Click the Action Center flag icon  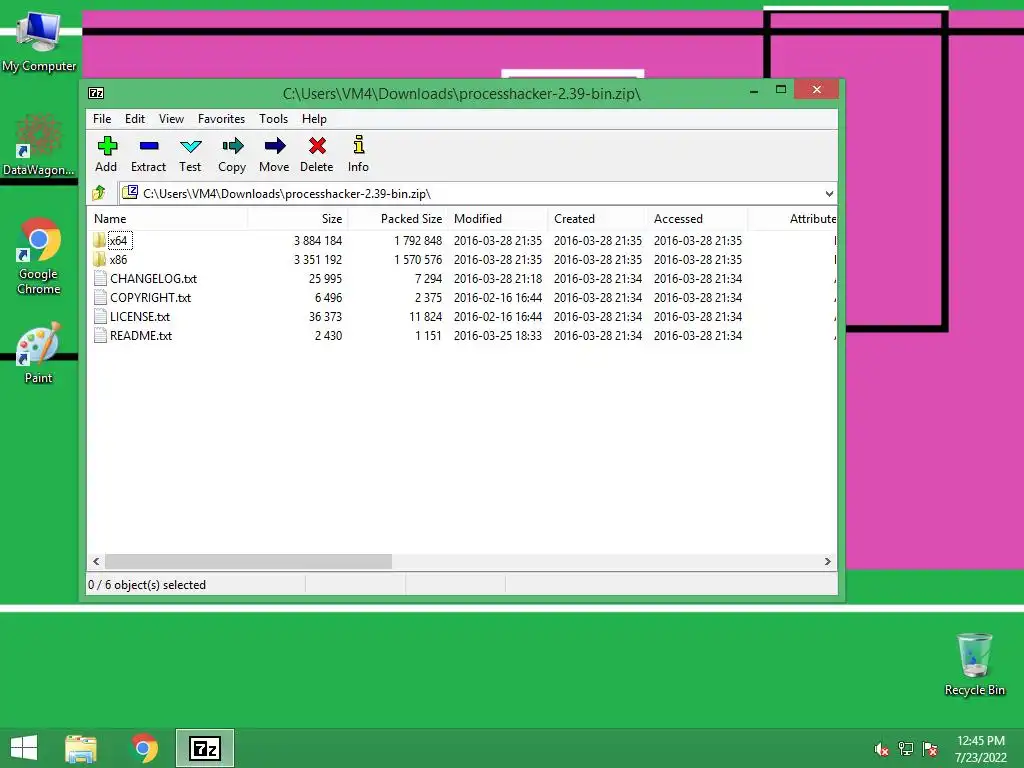[930, 749]
